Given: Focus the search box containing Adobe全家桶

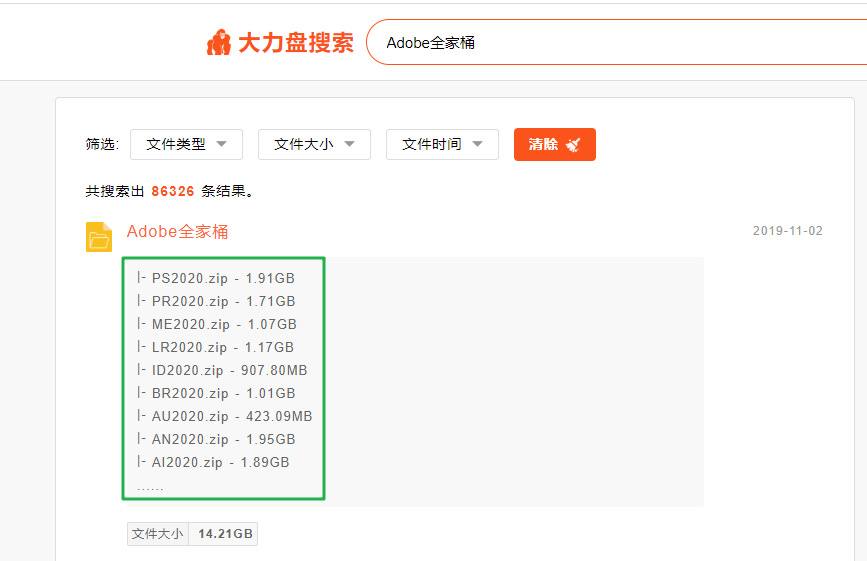Looking at the screenshot, I should point(617,43).
